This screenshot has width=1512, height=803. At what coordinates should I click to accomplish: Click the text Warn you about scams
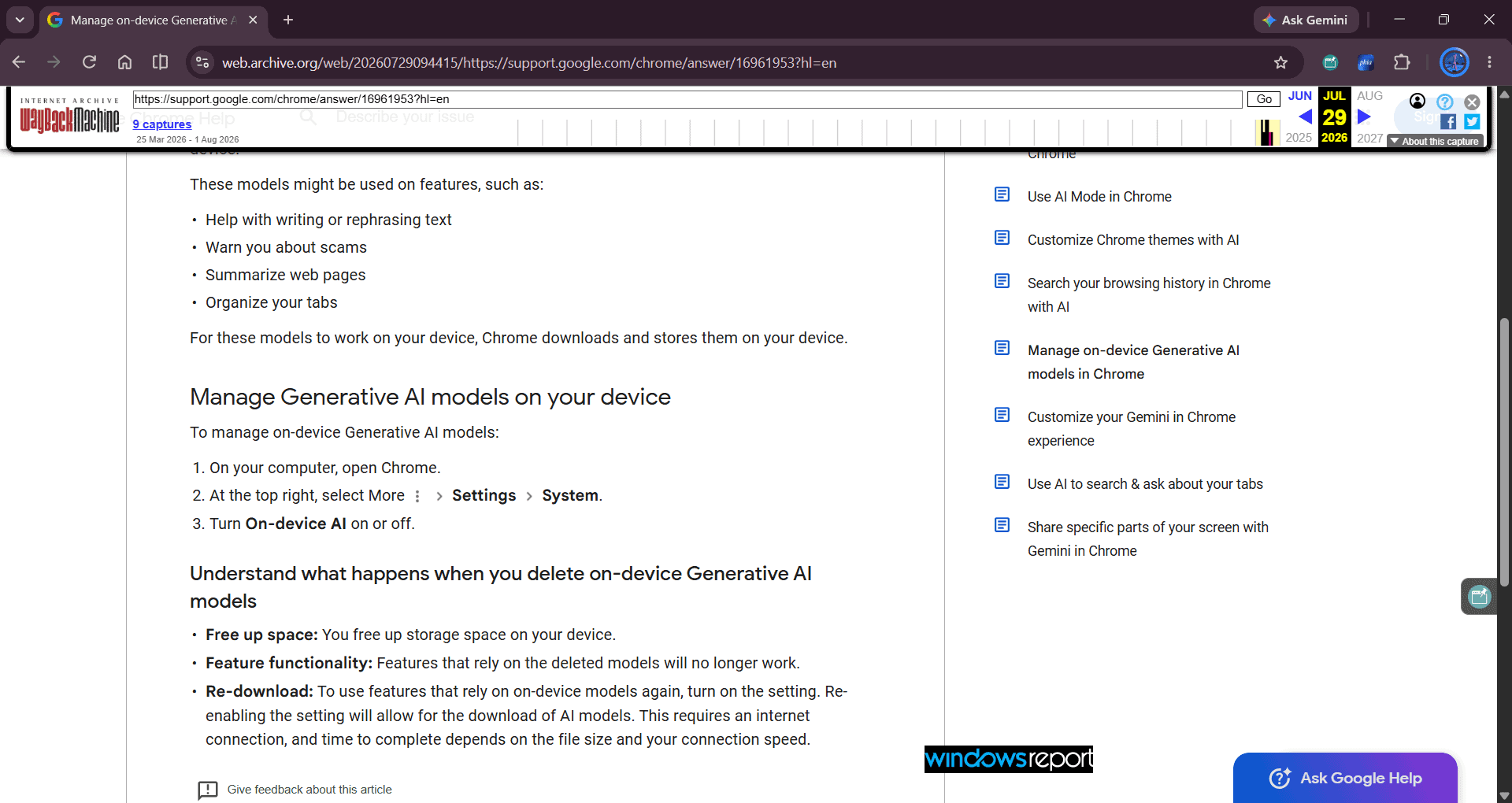coord(286,247)
